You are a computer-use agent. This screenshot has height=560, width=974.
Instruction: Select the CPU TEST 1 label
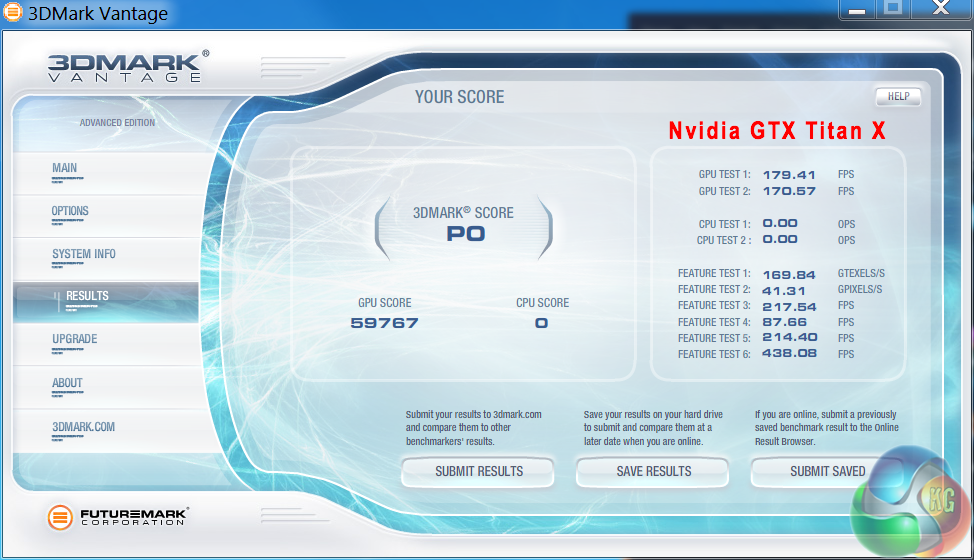point(724,224)
